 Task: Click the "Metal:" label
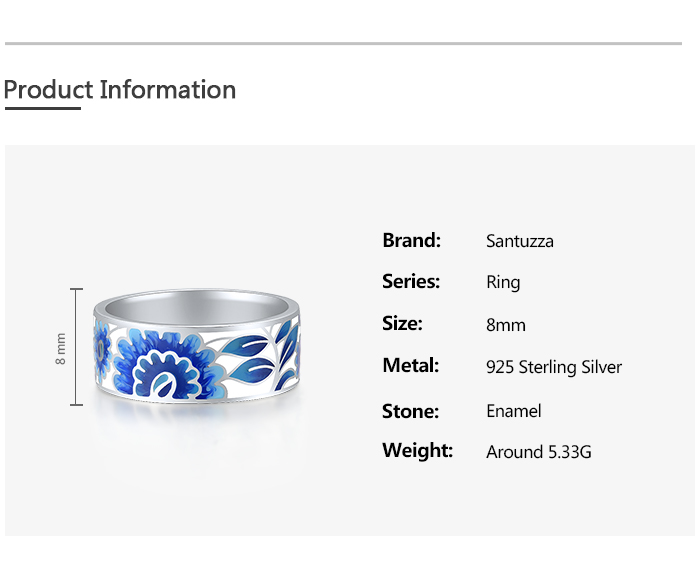(x=410, y=366)
